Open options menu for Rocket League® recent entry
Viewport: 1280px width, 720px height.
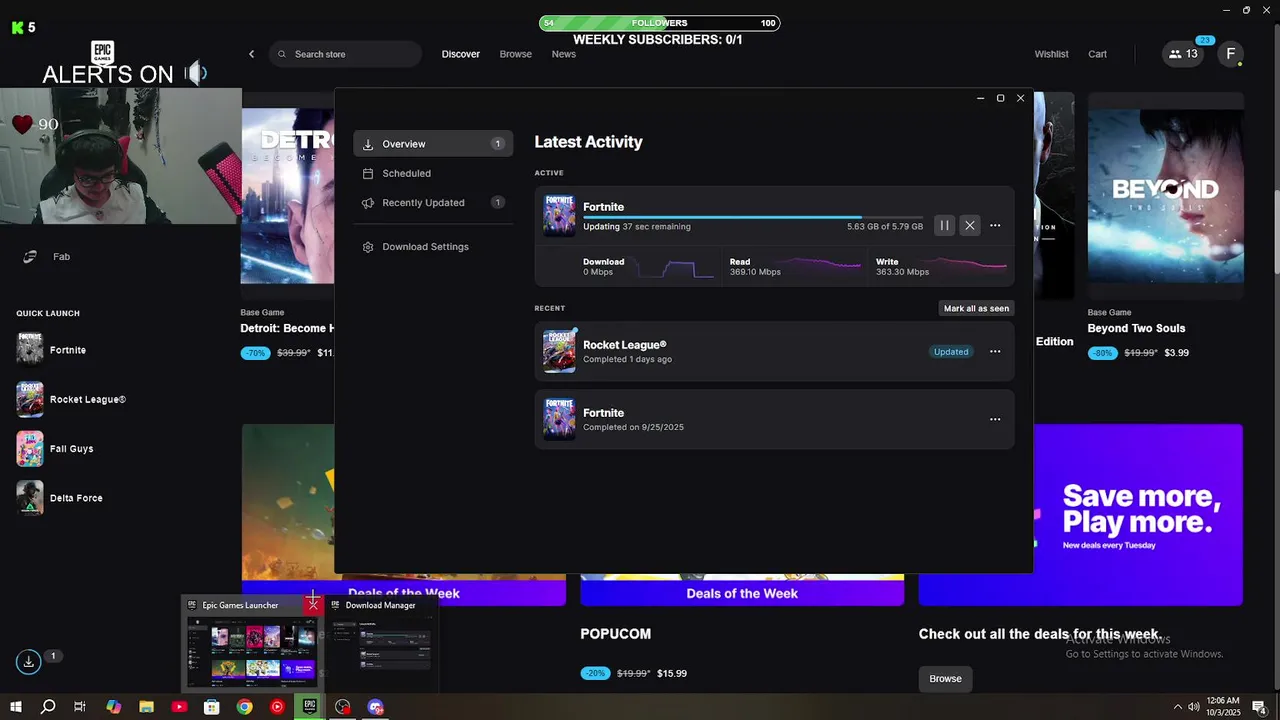995,352
